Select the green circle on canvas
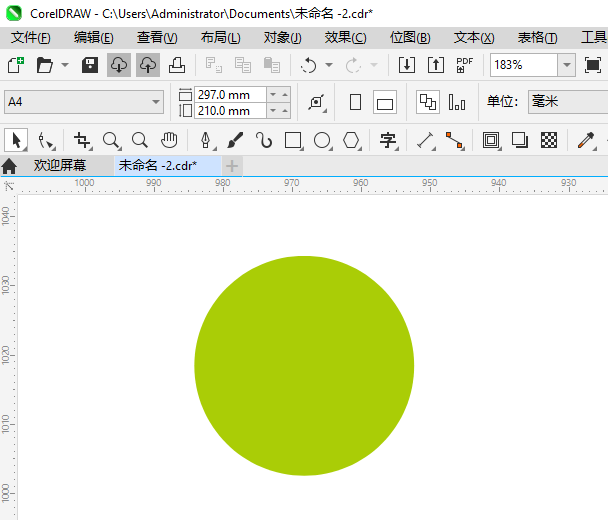This screenshot has height=520, width=608. pos(304,366)
